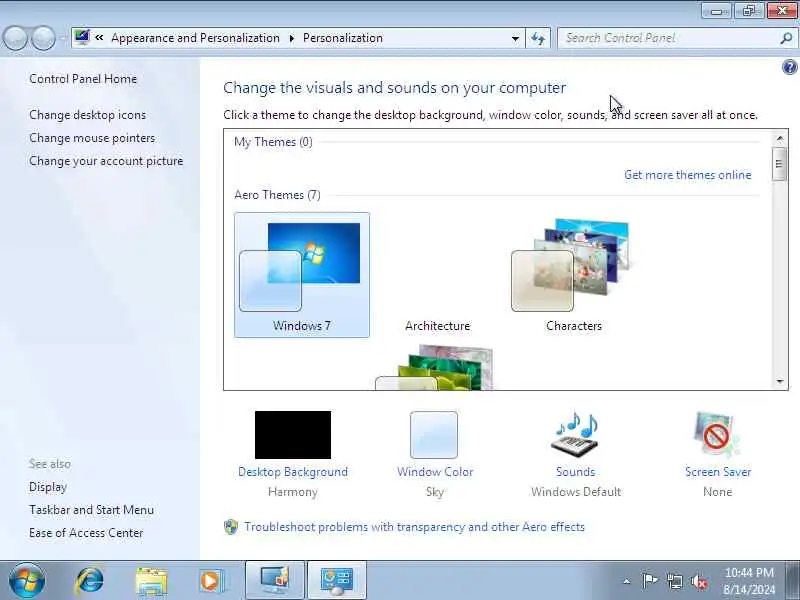Select the Characters theme
This screenshot has height=600, width=800.
coord(573,275)
